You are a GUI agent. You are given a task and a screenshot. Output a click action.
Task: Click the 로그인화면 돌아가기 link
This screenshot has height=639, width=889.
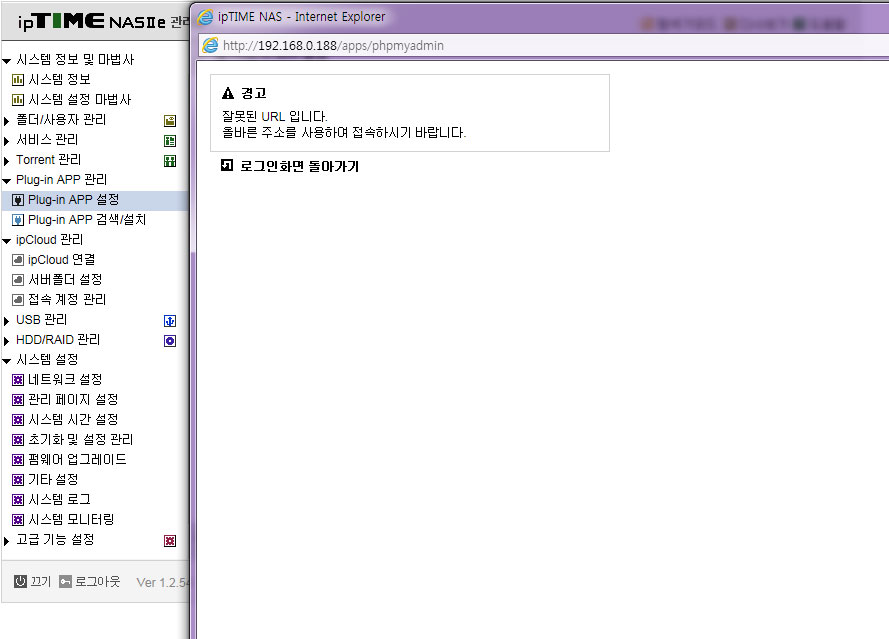[x=299, y=166]
